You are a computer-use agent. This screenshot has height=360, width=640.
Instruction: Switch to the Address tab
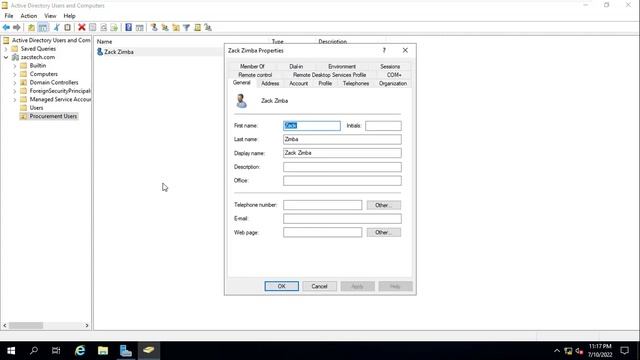tap(270, 83)
